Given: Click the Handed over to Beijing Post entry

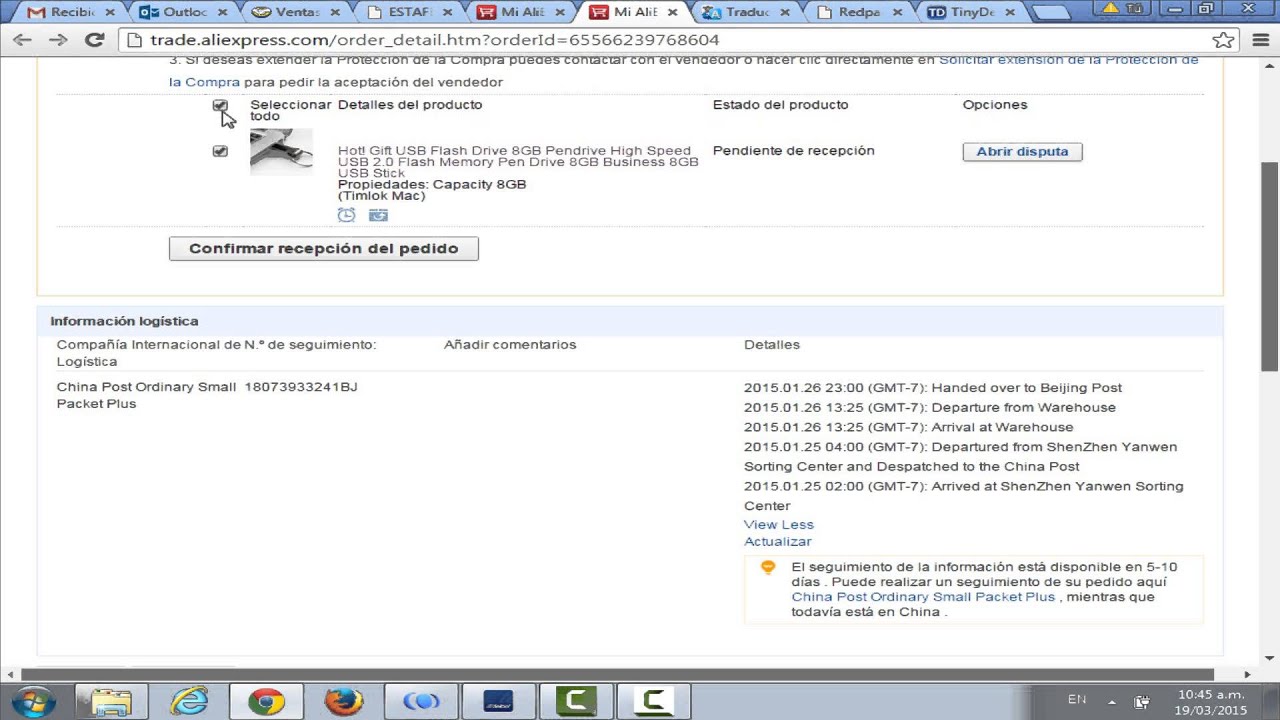Looking at the screenshot, I should (x=933, y=387).
